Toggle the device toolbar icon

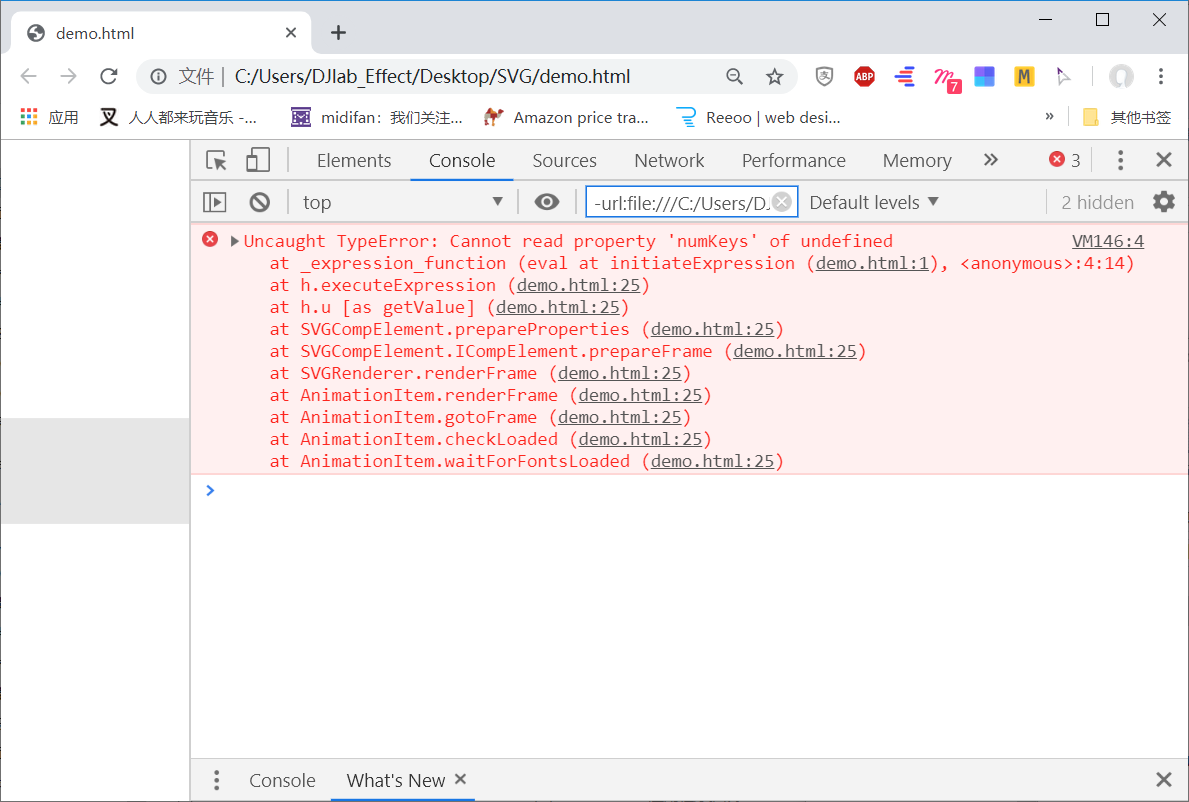tap(258, 160)
